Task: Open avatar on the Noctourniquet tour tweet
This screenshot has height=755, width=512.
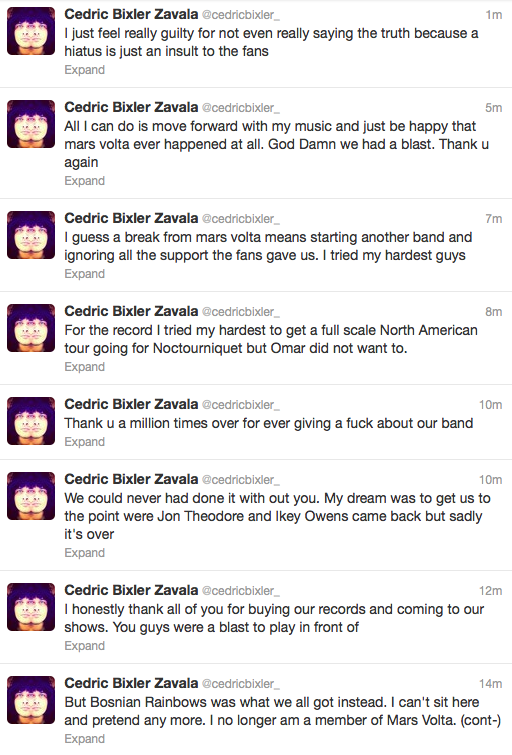Action: point(31,328)
